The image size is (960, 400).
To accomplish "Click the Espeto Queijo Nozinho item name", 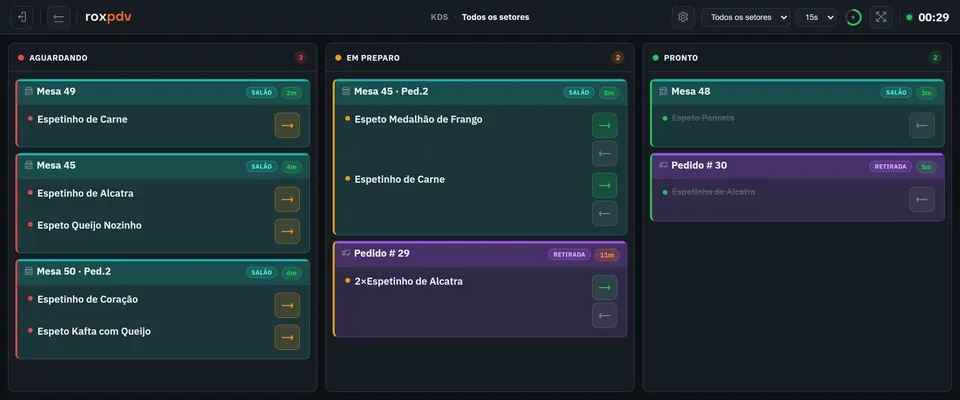I will [x=89, y=225].
